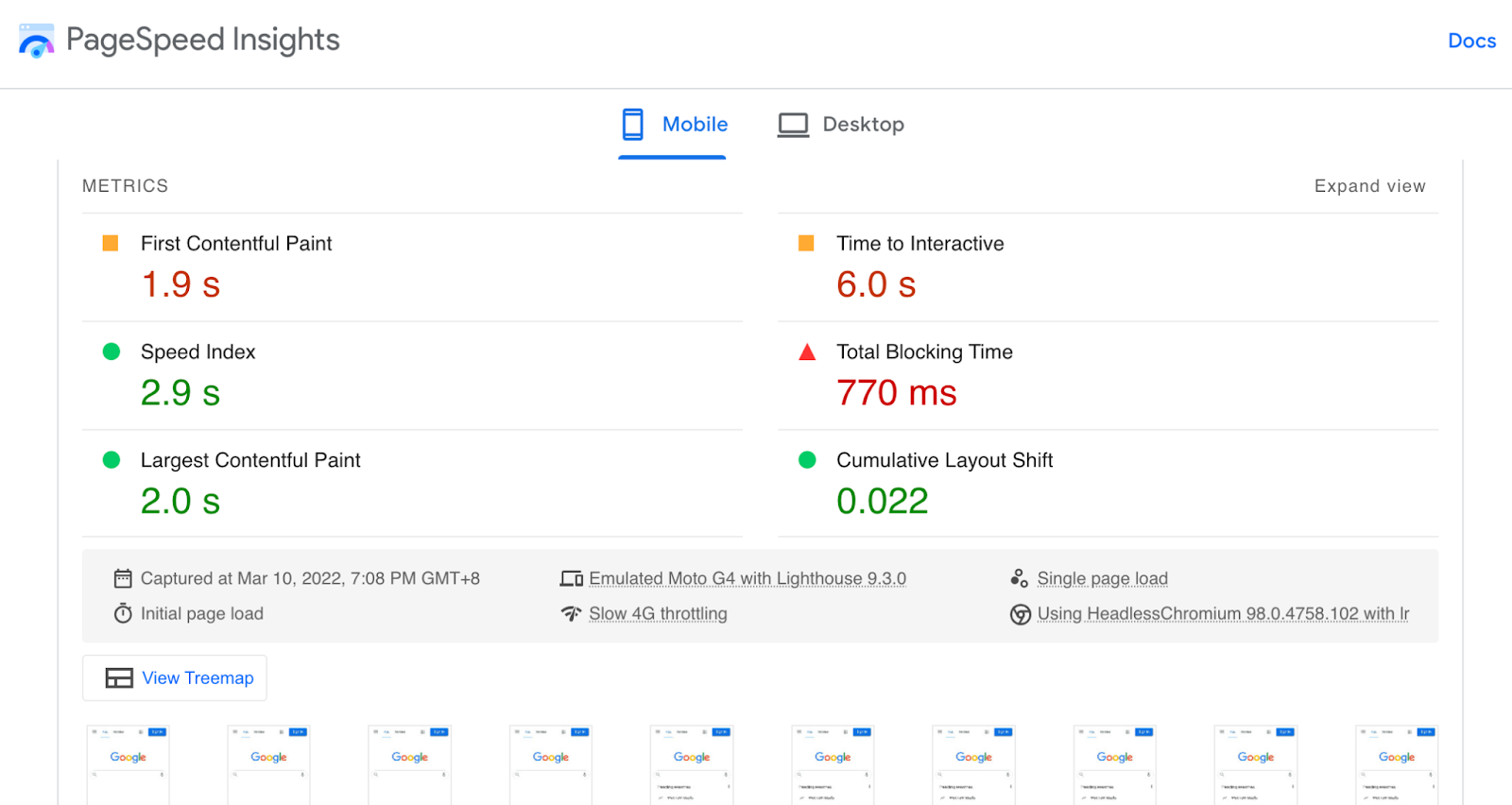This screenshot has width=1512, height=805.
Task: Click the Speed Index label
Action: tap(198, 352)
